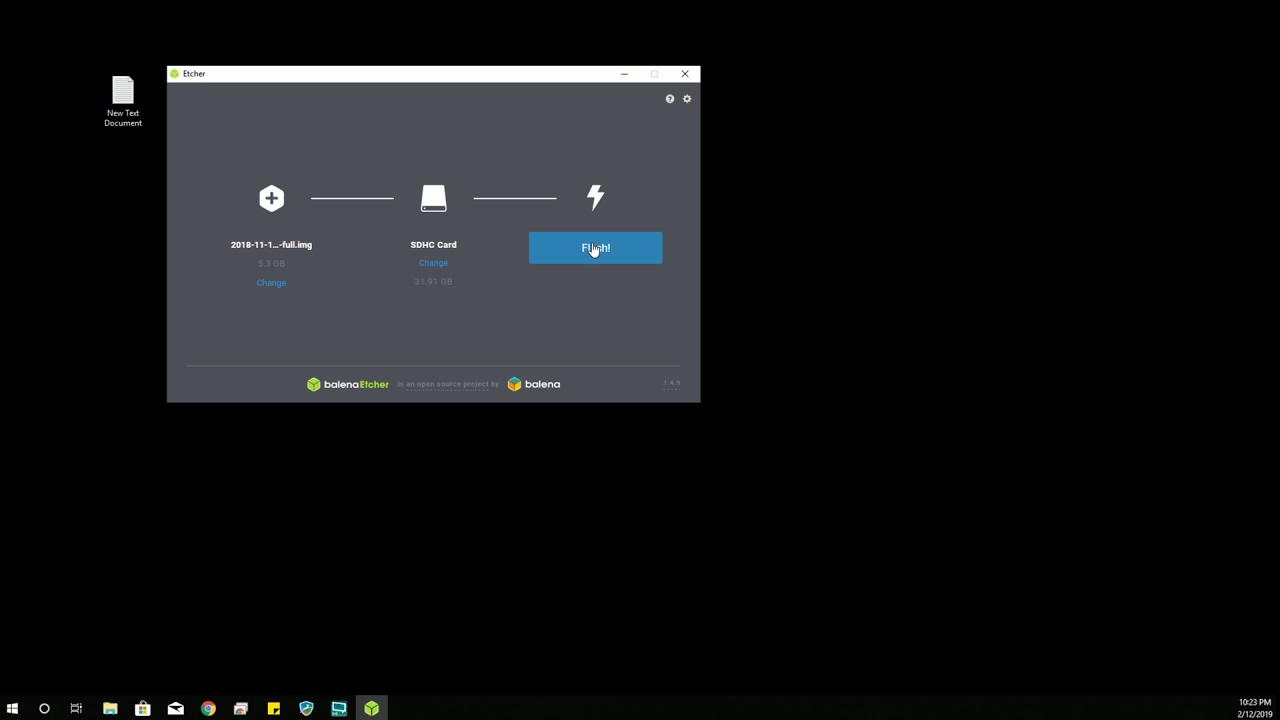1280x720 pixels.
Task: Click the SDHC Card label
Action: 433,245
